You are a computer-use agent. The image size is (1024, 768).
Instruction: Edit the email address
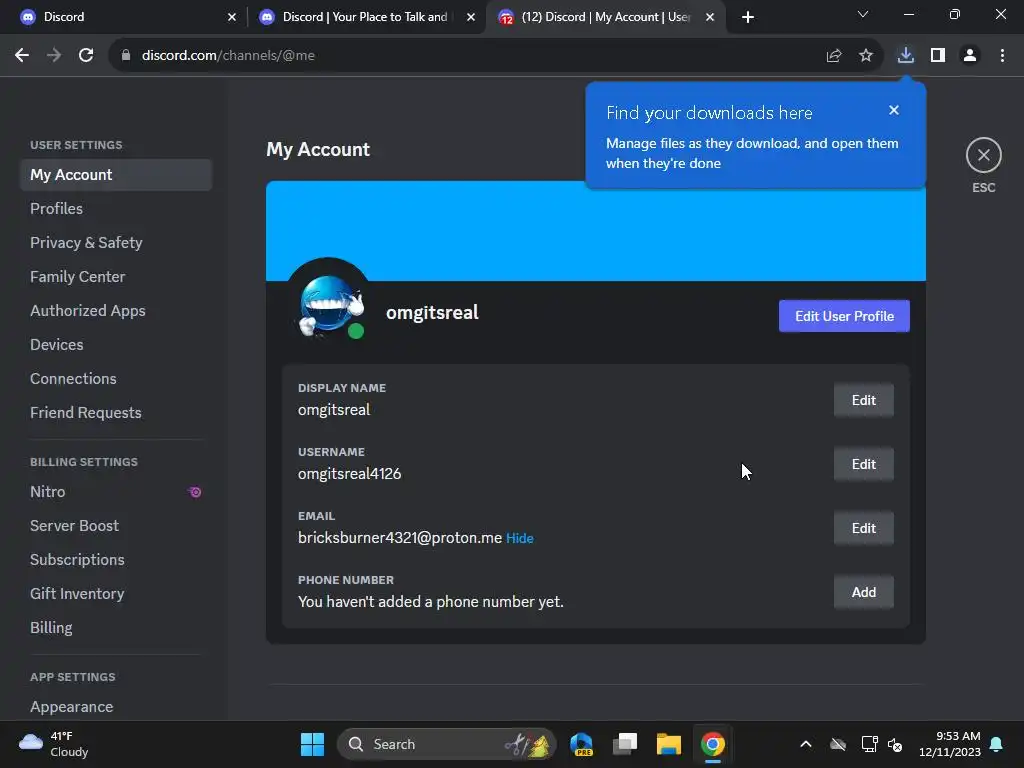click(x=863, y=528)
